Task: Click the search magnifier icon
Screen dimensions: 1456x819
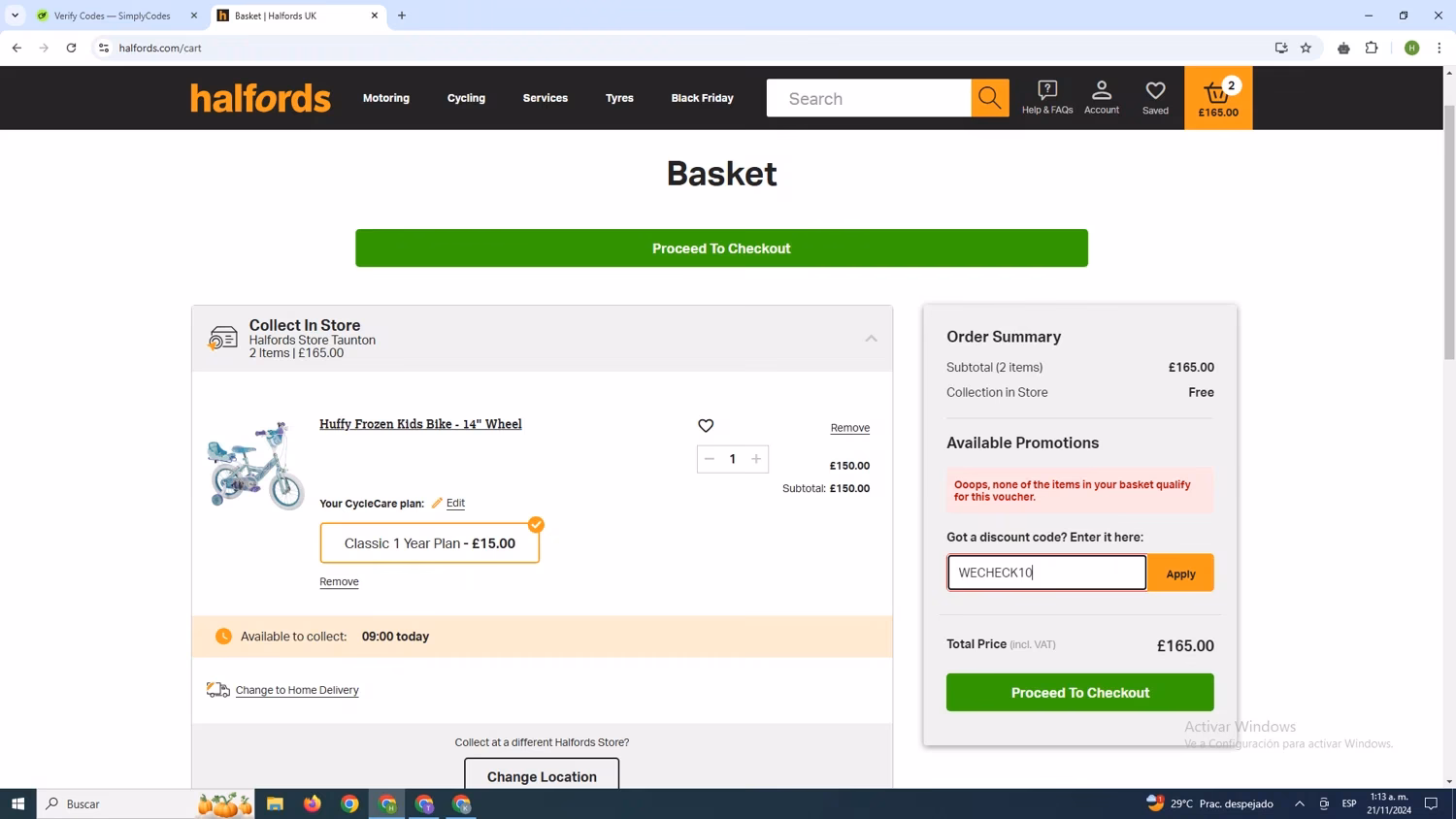Action: [988, 97]
